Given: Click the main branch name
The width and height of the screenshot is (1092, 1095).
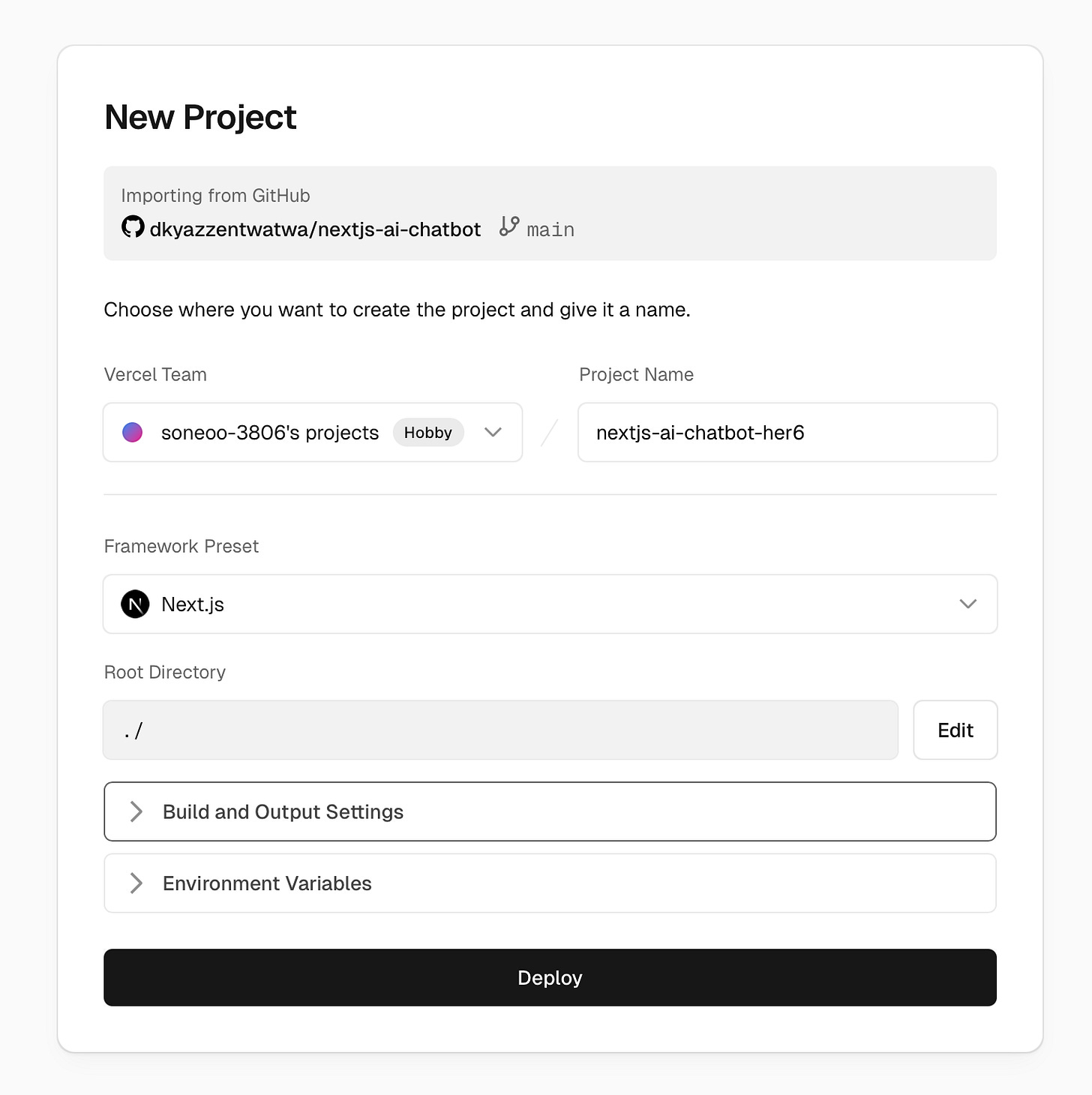Looking at the screenshot, I should coord(550,229).
